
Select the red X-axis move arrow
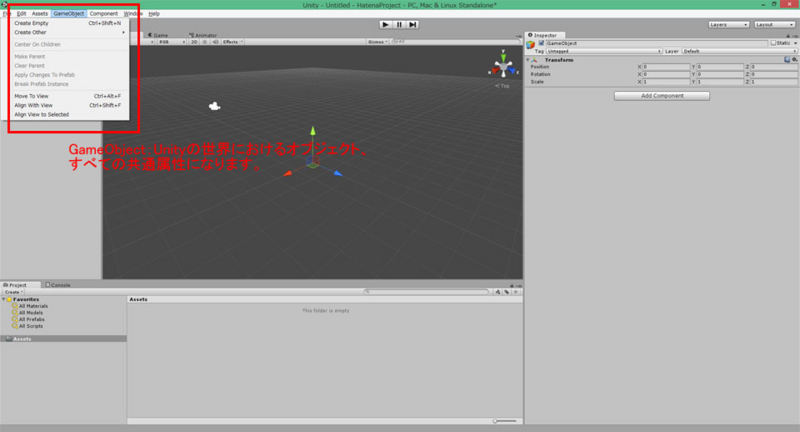(288, 174)
